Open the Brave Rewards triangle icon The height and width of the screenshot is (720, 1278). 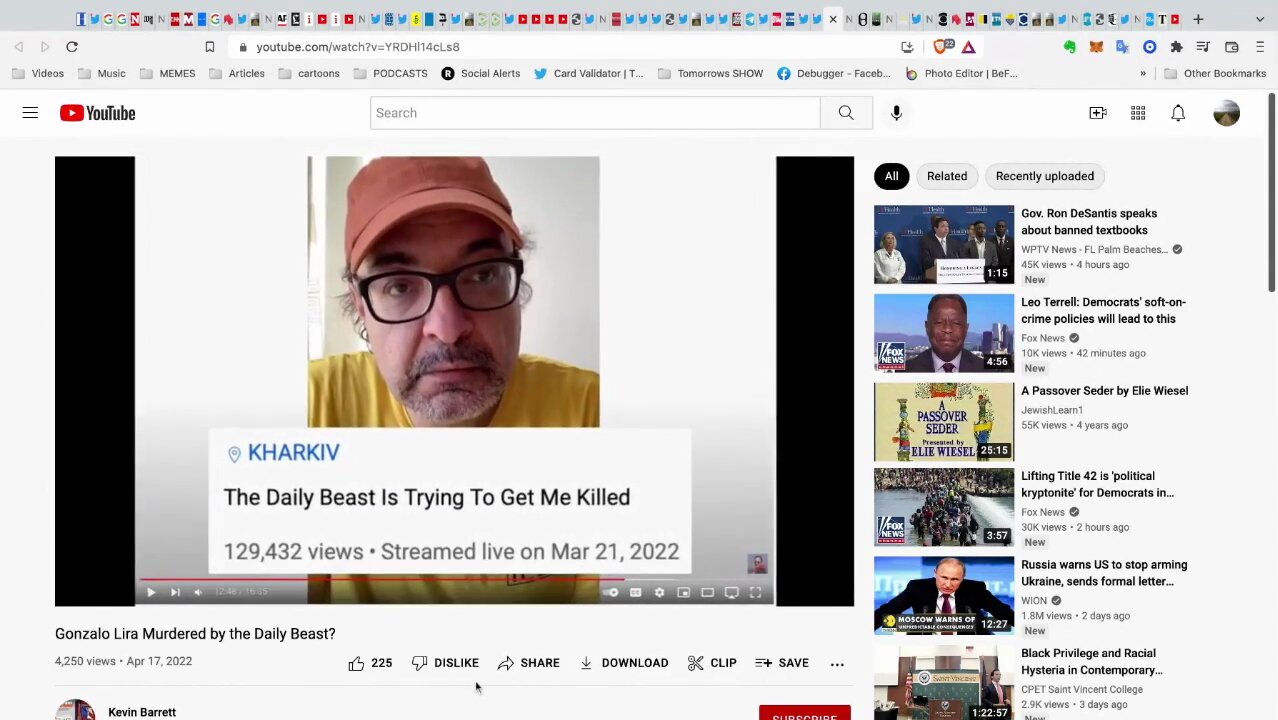tap(968, 47)
